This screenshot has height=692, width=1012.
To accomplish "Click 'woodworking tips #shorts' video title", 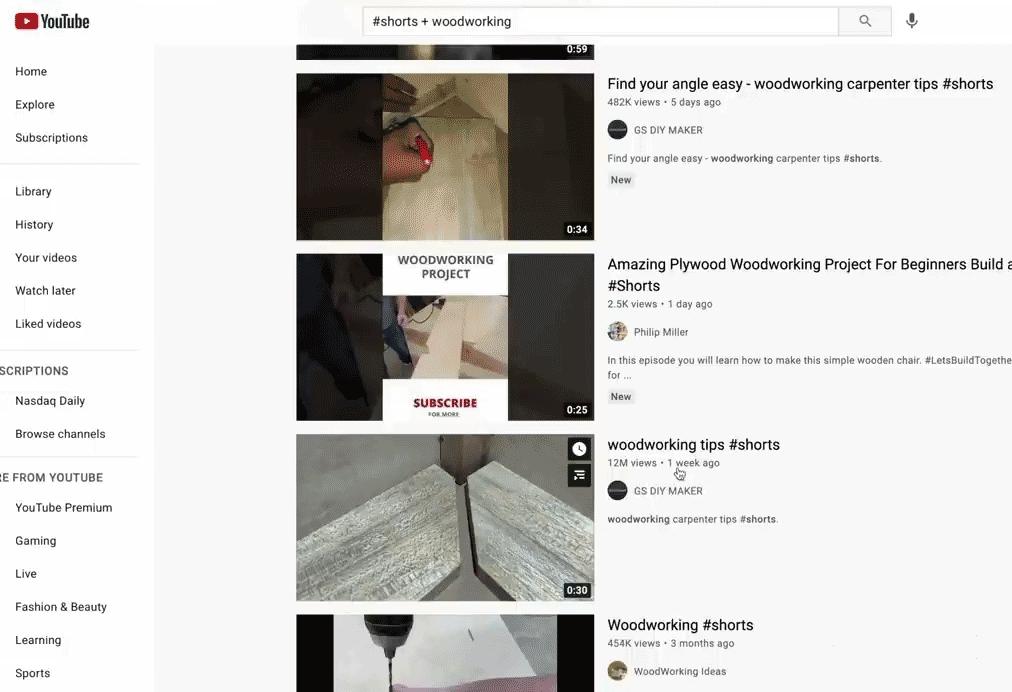I will pos(693,445).
